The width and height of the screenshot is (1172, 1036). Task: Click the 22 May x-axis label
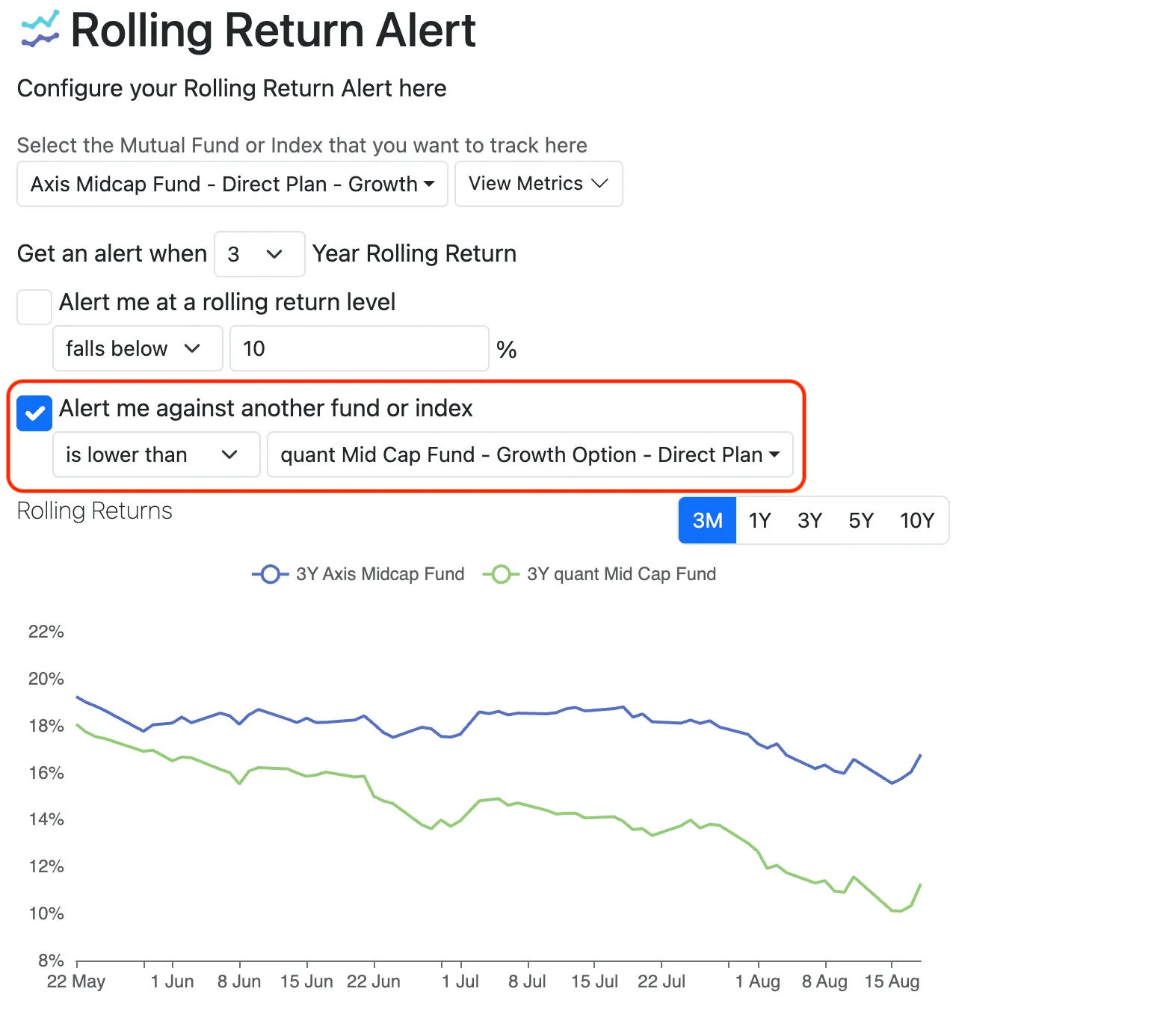tap(76, 981)
